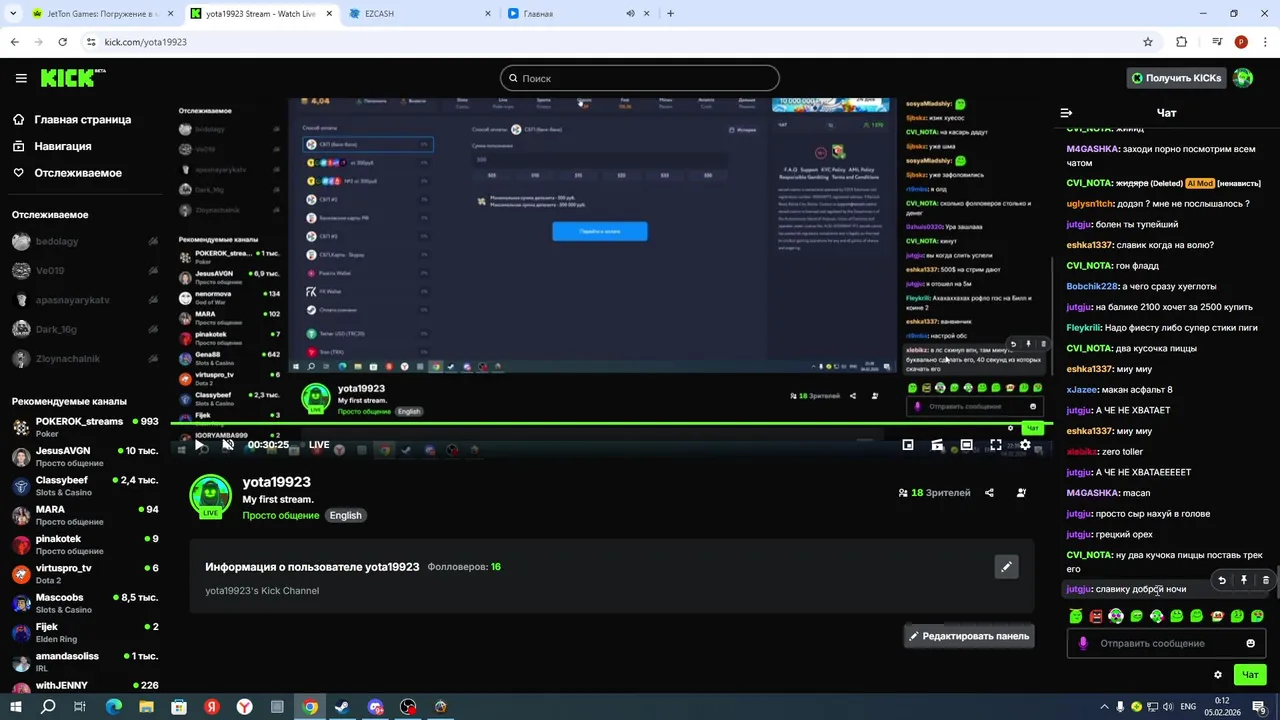Click reply arrow on jutgju's message
Viewport: 1280px width, 720px height.
pyautogui.click(x=1221, y=580)
